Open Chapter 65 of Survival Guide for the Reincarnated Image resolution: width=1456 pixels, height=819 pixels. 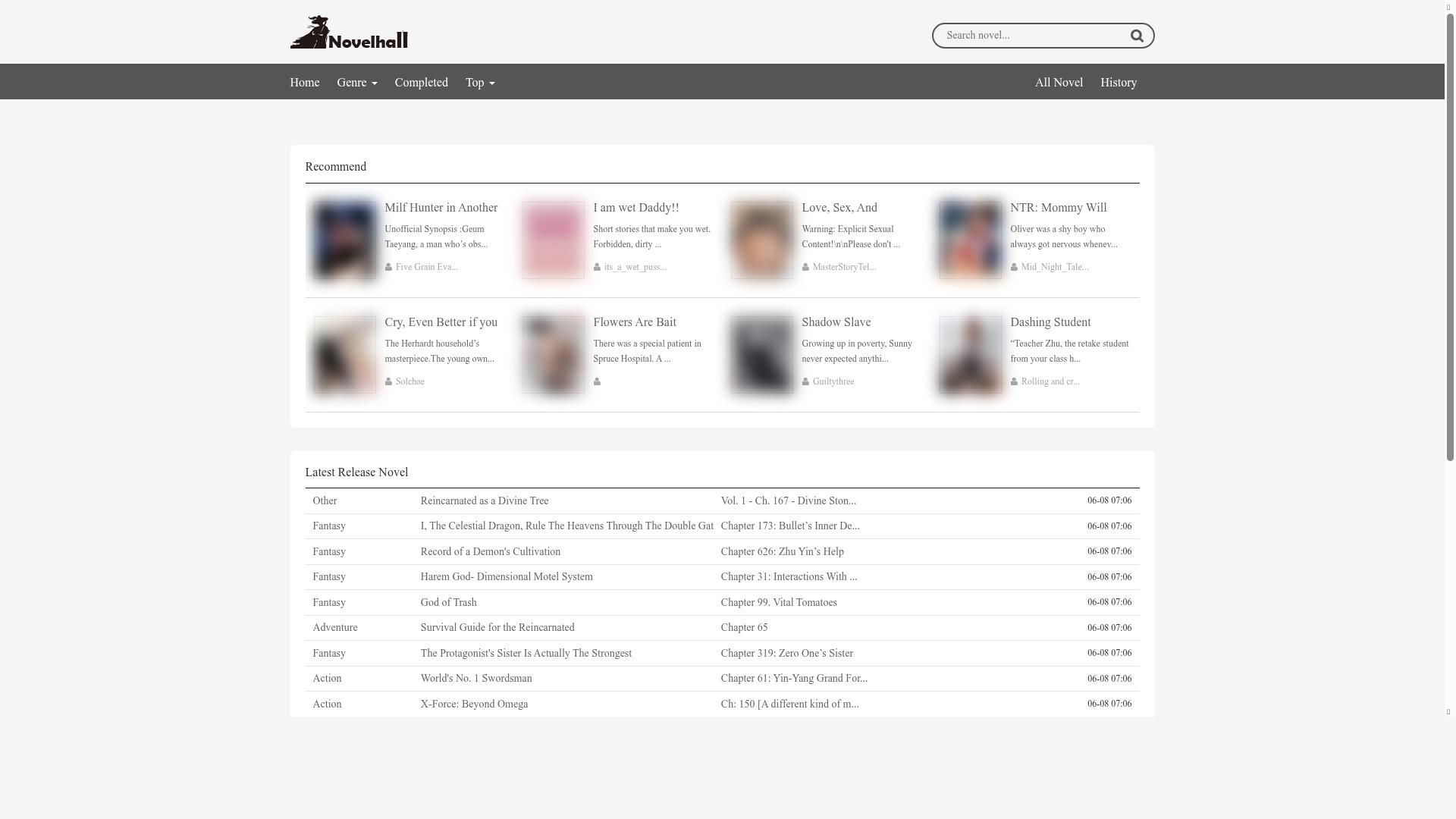tap(744, 627)
